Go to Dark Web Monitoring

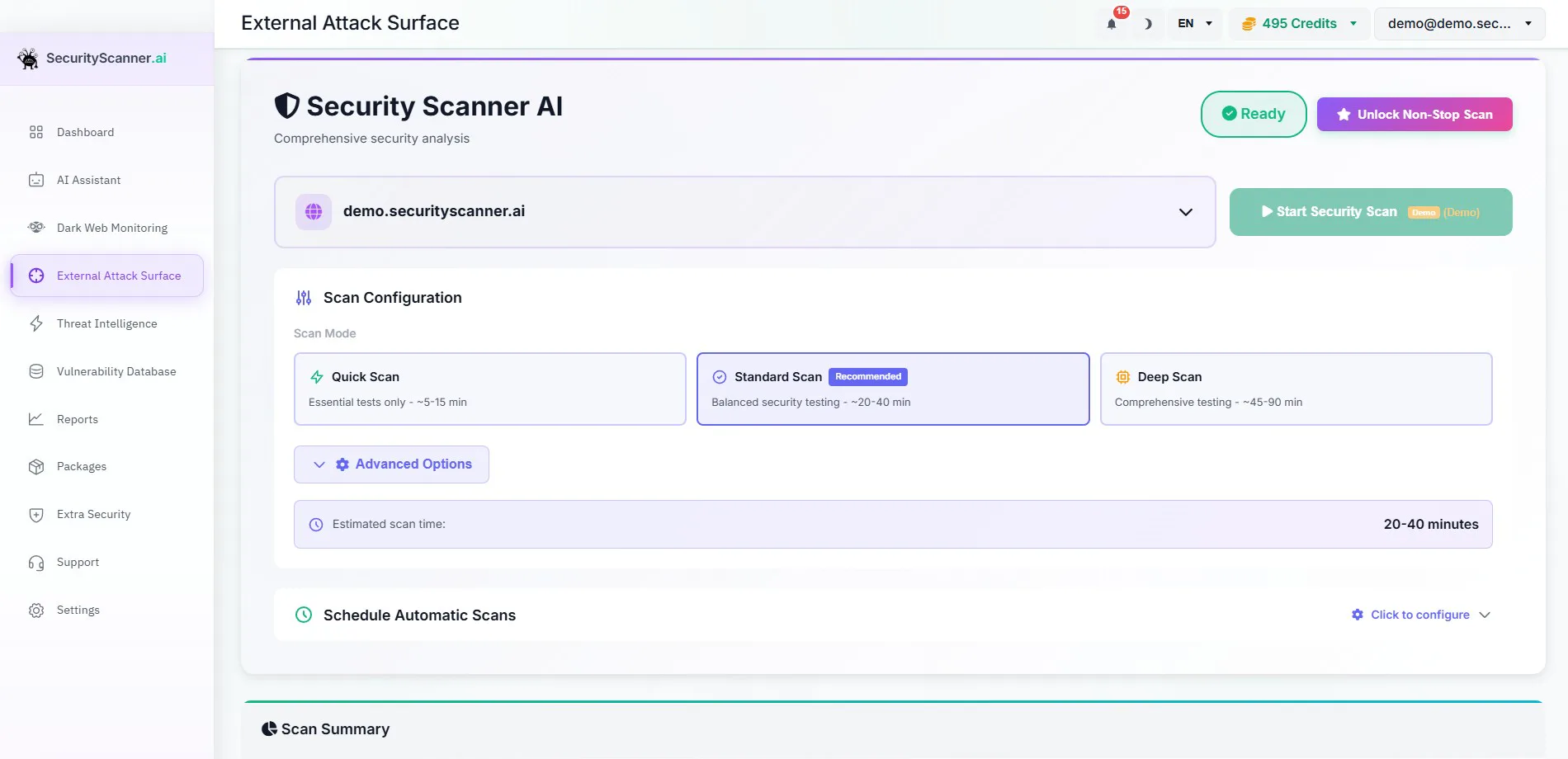pos(107,228)
